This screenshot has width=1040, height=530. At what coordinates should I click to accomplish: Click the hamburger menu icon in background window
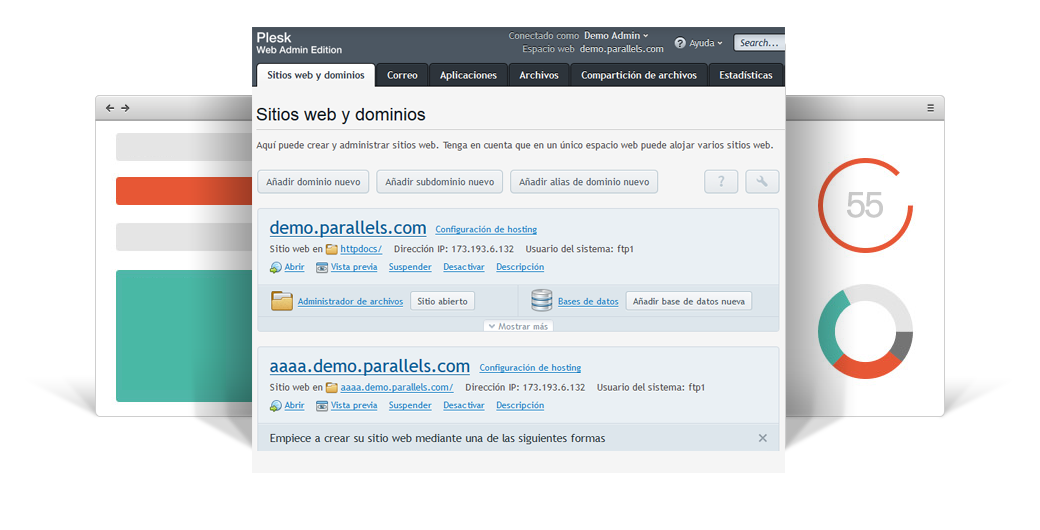click(x=930, y=108)
